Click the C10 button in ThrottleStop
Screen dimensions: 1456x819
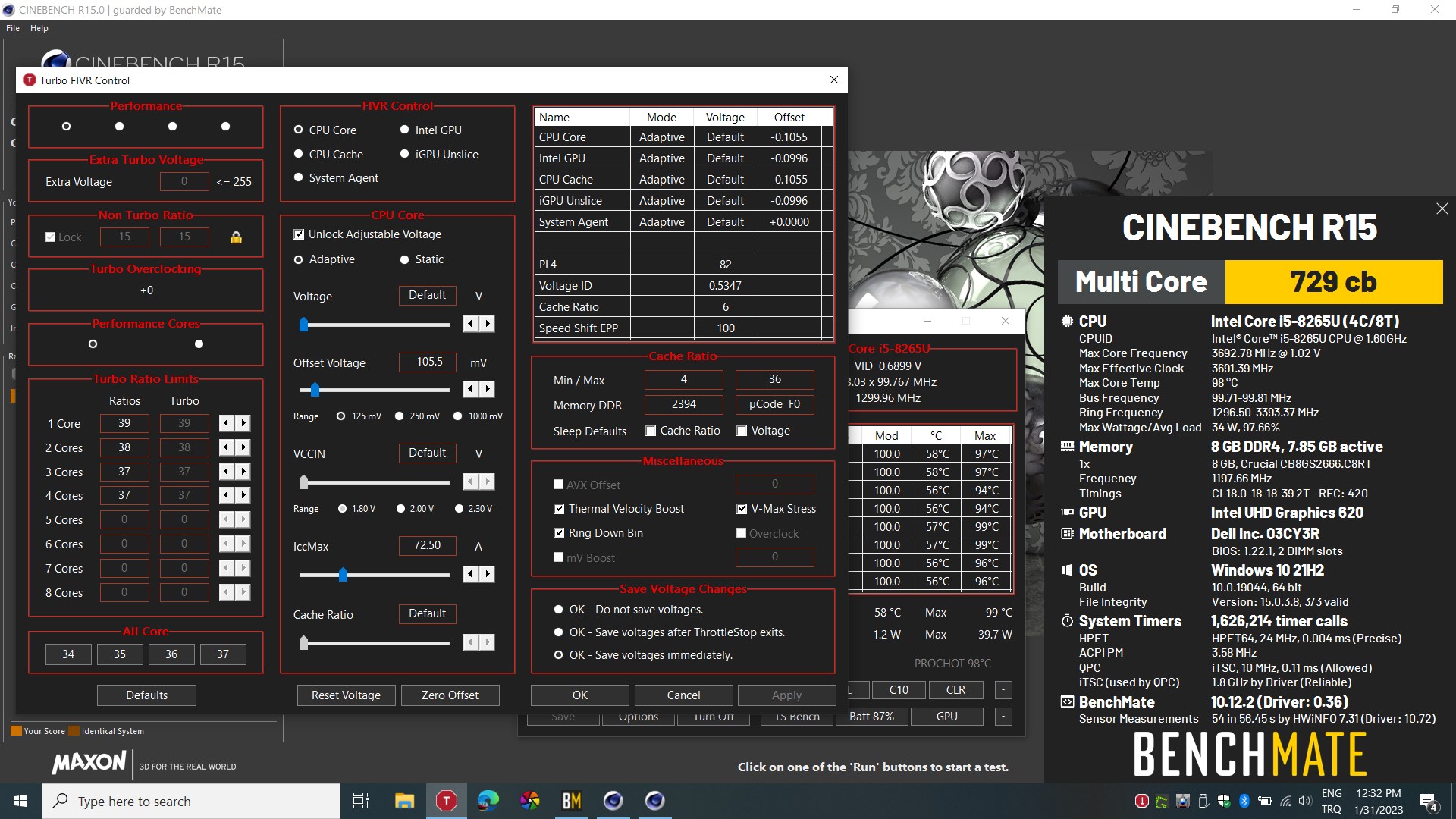(899, 690)
